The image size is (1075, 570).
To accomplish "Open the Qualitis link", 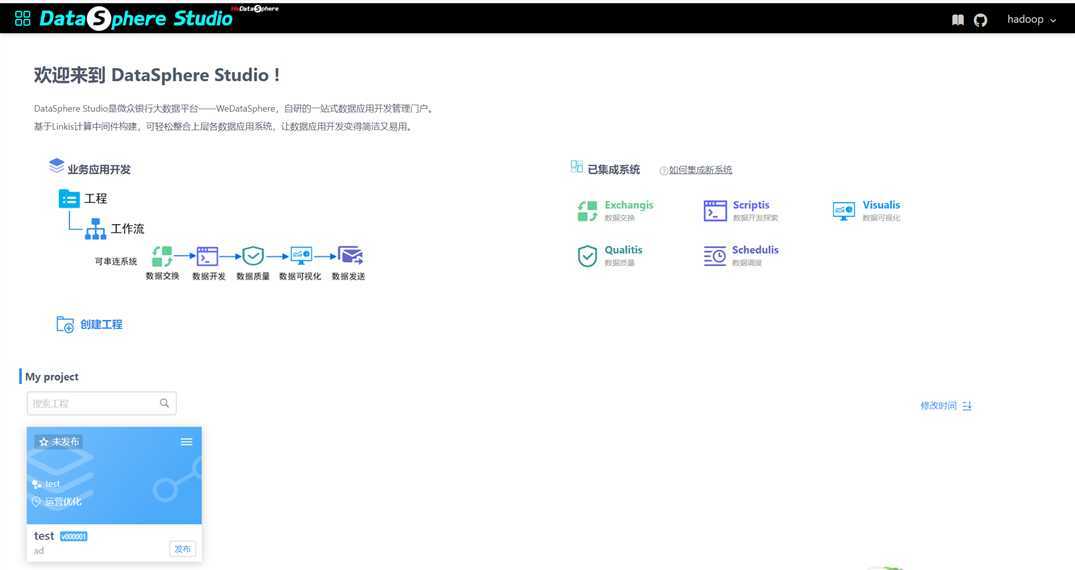I will pyautogui.click(x=623, y=250).
